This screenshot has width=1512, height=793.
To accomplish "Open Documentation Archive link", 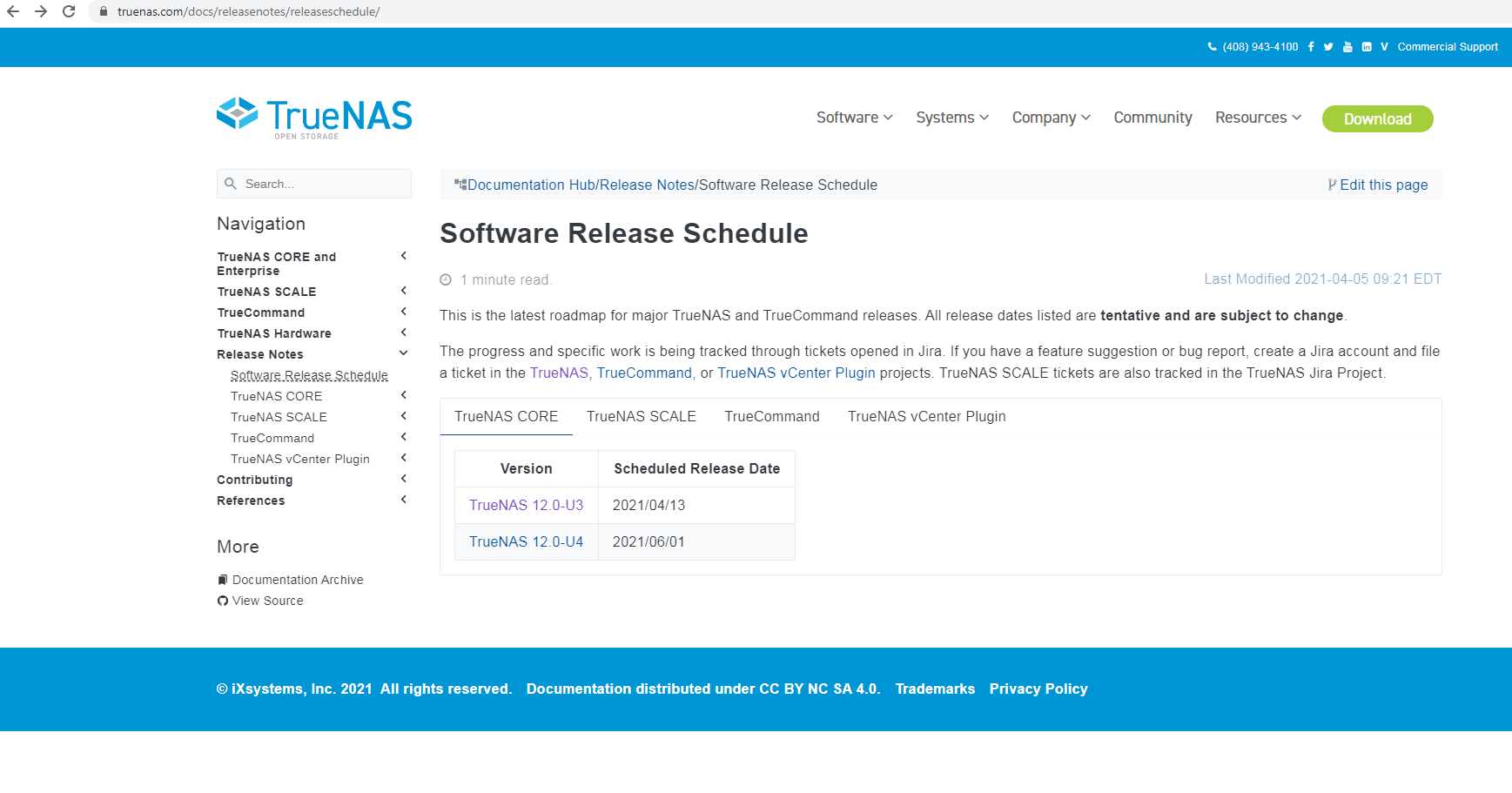I will coord(298,580).
